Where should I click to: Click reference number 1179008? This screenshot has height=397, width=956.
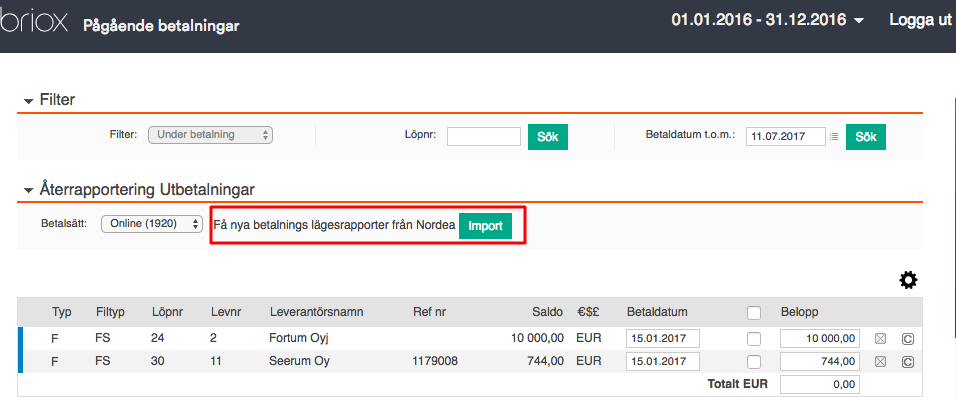pyautogui.click(x=435, y=361)
